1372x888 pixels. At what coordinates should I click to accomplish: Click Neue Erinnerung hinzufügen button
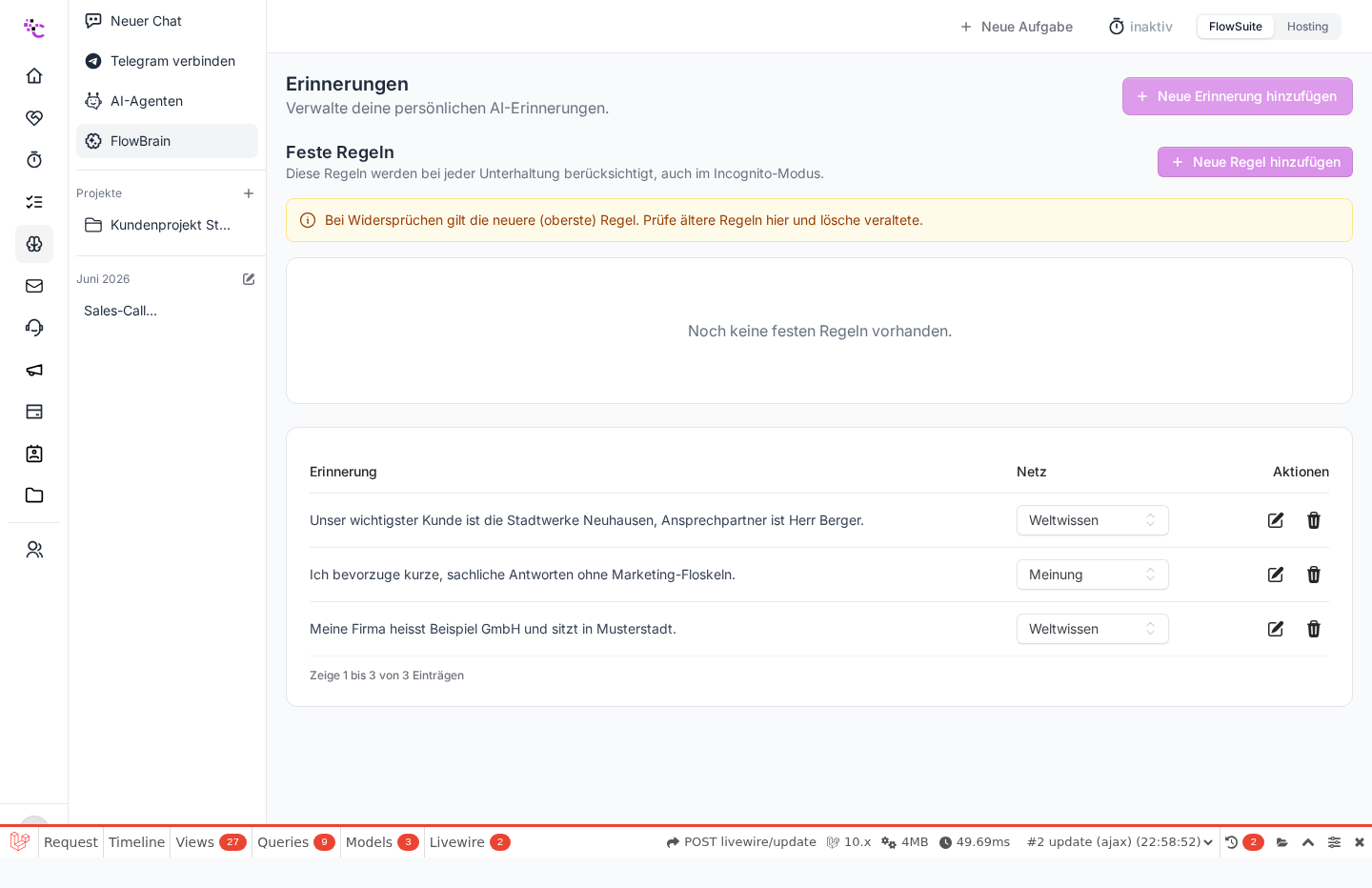(1238, 96)
